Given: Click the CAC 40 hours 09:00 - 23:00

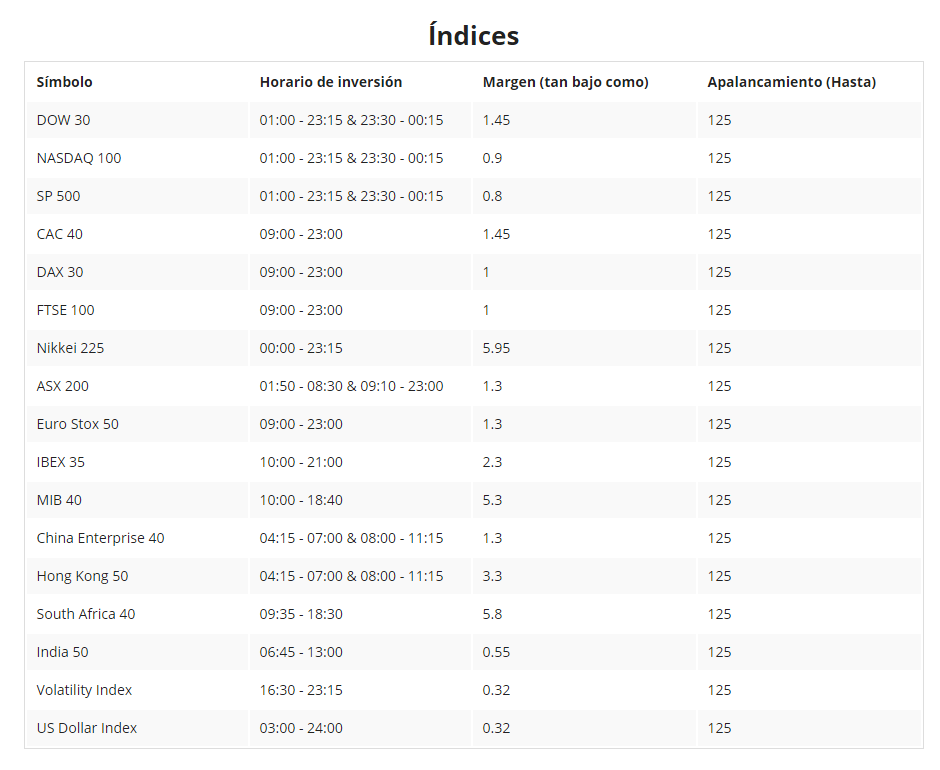Looking at the screenshot, I should click(301, 234).
